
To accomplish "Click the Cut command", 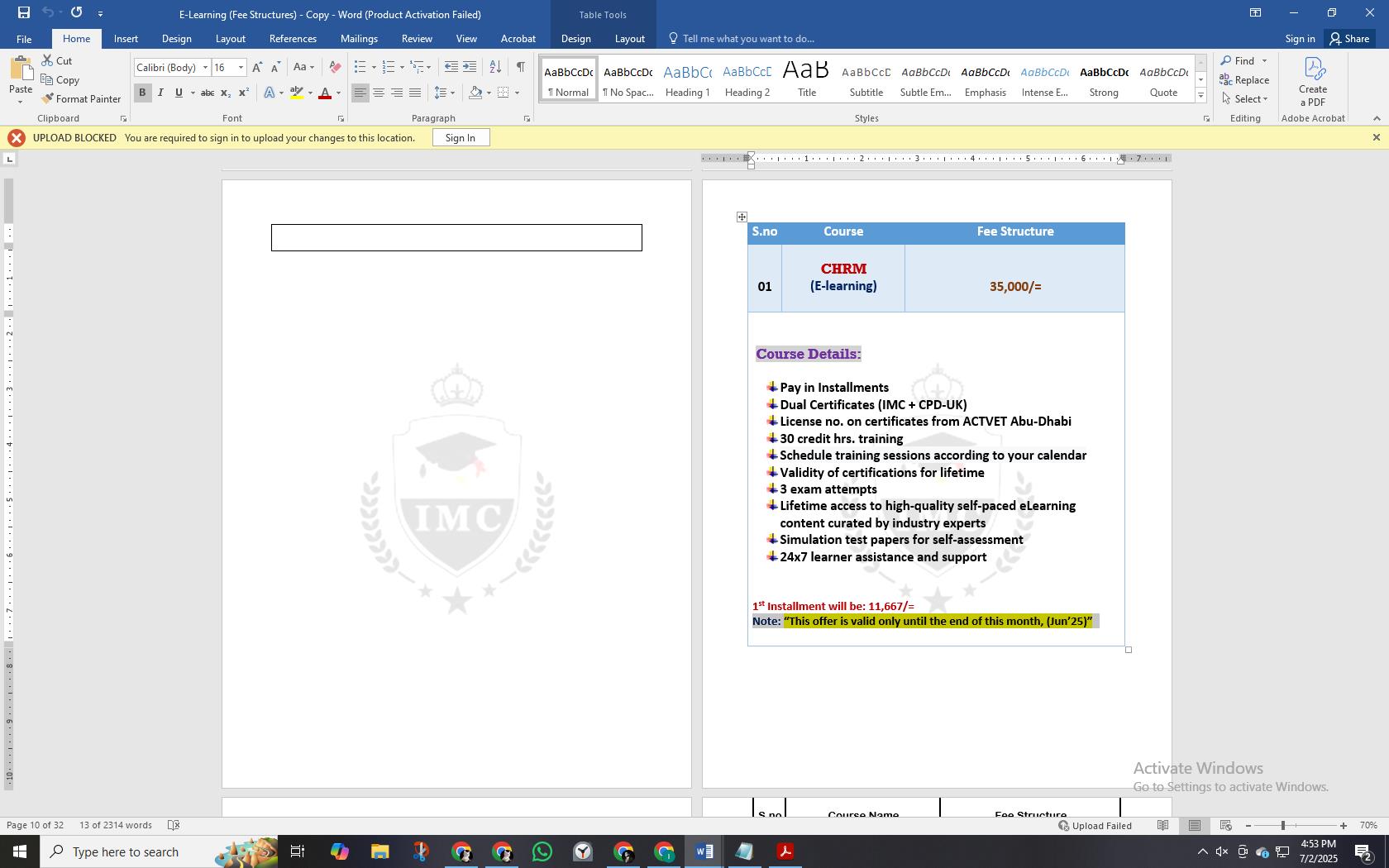I will tap(57, 60).
